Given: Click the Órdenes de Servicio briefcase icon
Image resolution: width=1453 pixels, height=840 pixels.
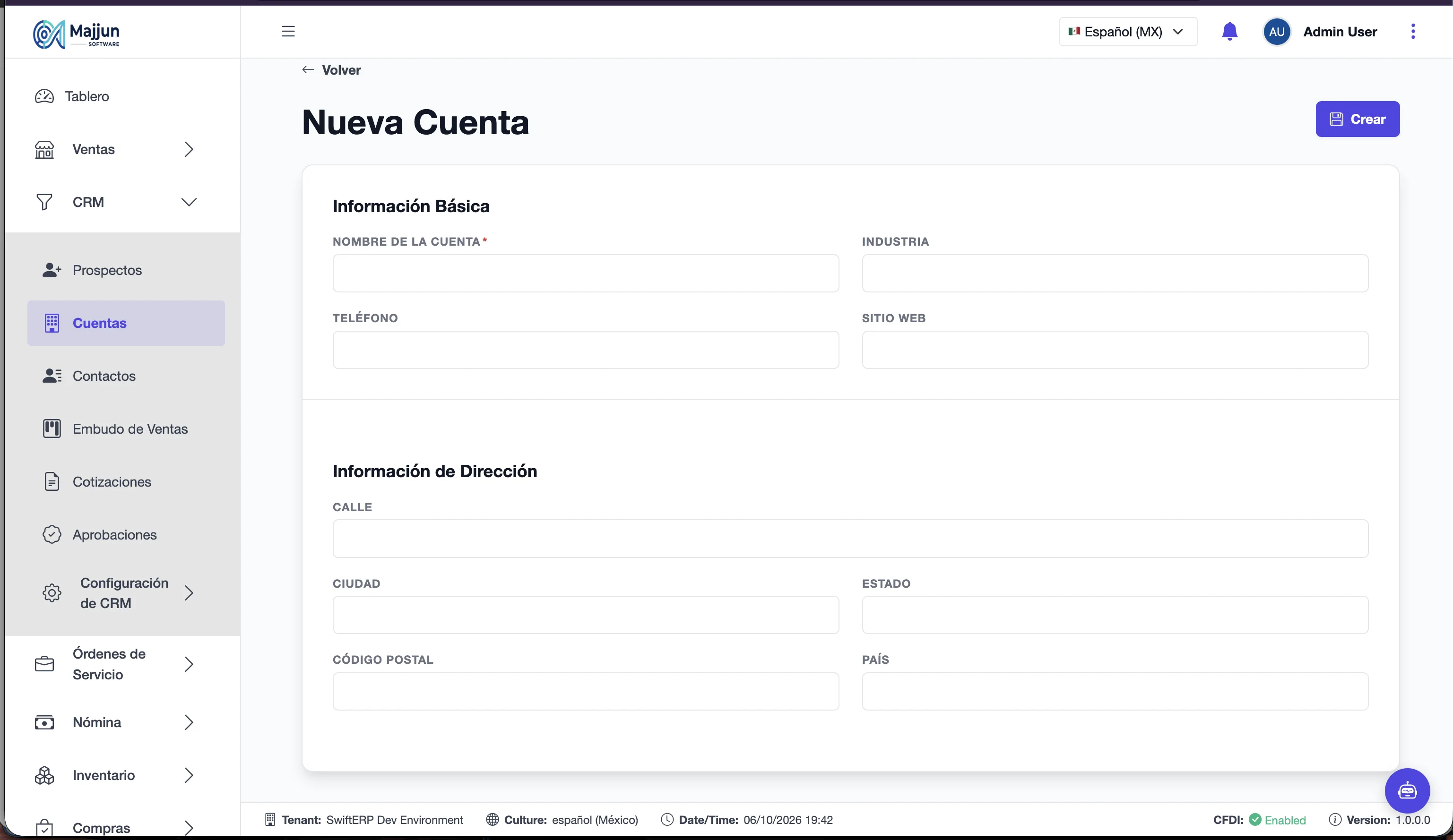Looking at the screenshot, I should point(44,664).
